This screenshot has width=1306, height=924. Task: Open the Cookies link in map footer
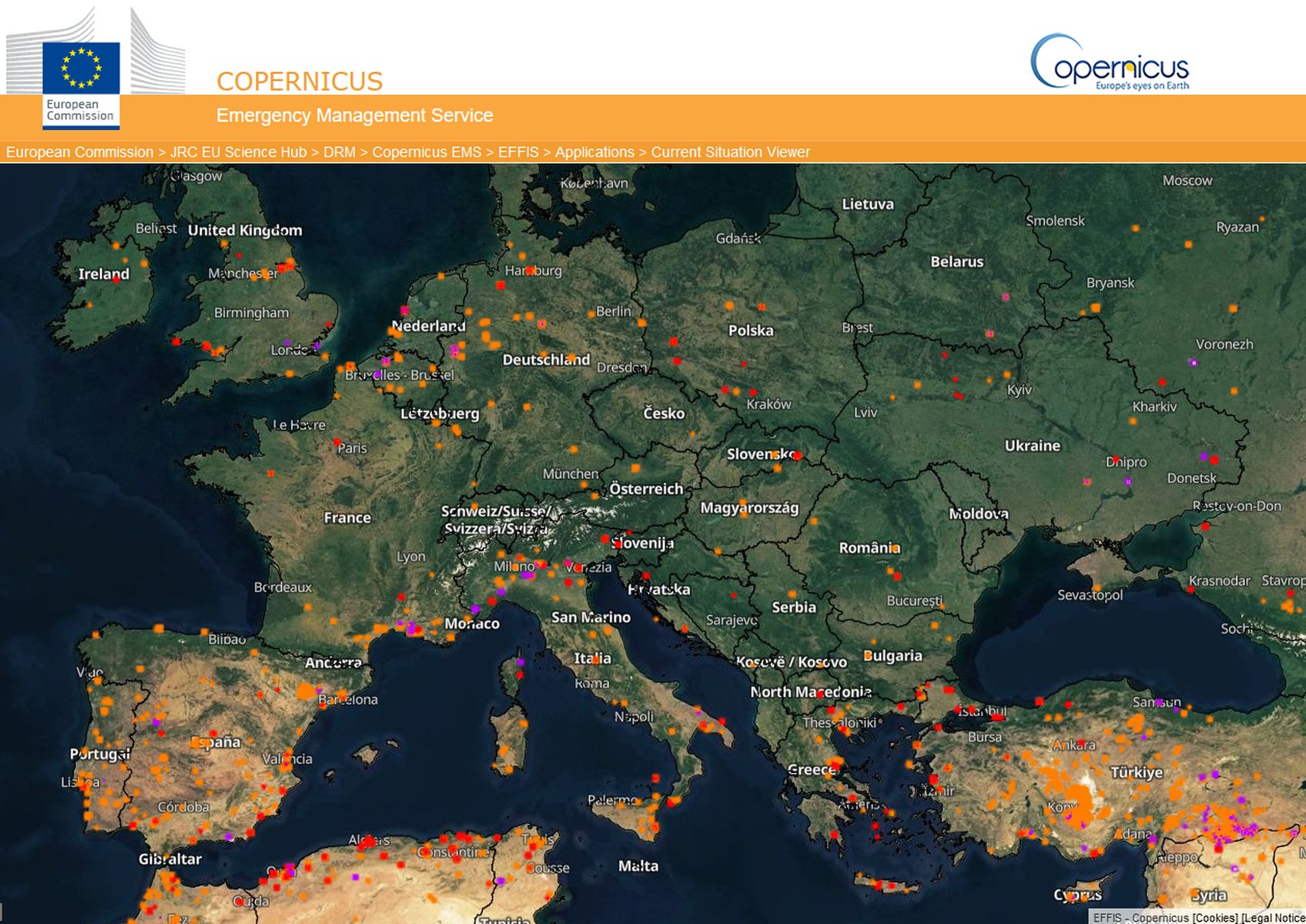click(x=1215, y=918)
